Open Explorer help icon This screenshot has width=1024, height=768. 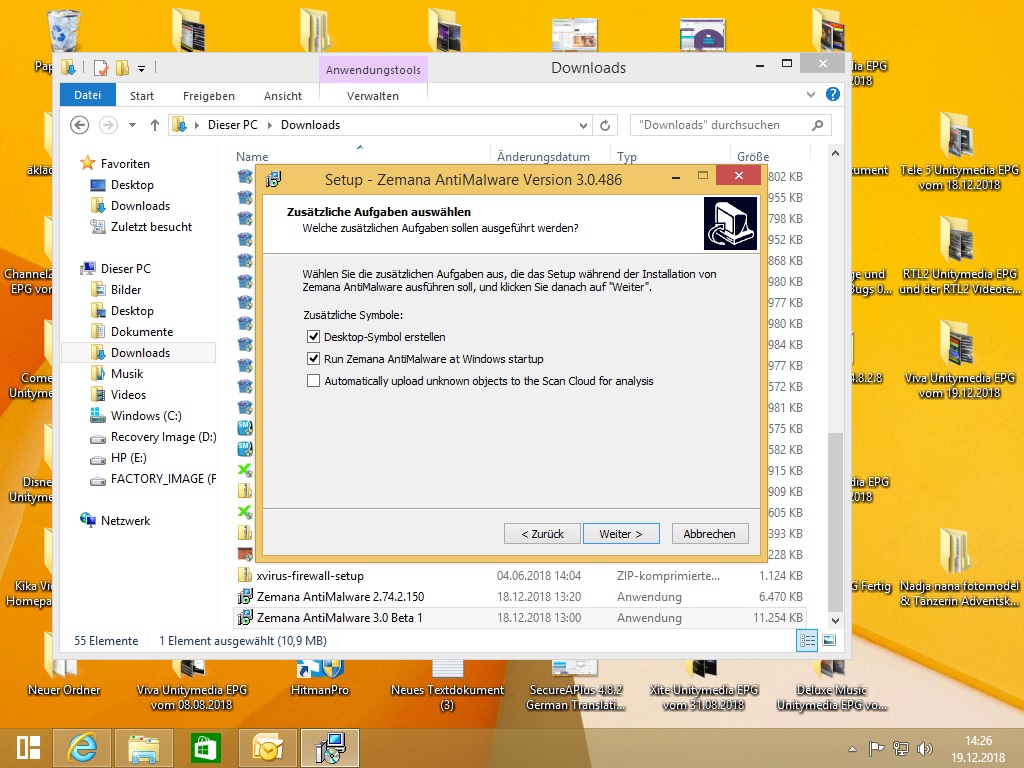(833, 94)
